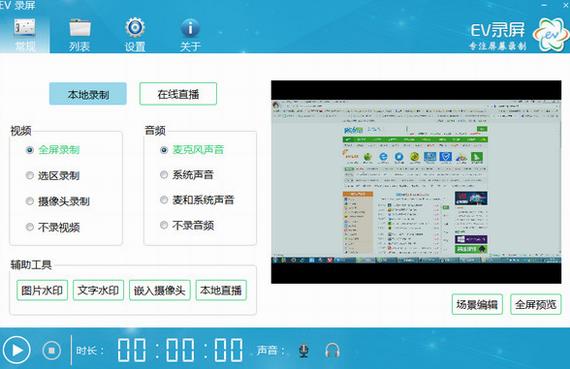Switch to 在线直播 mode
The width and height of the screenshot is (570, 369).
pos(178,94)
